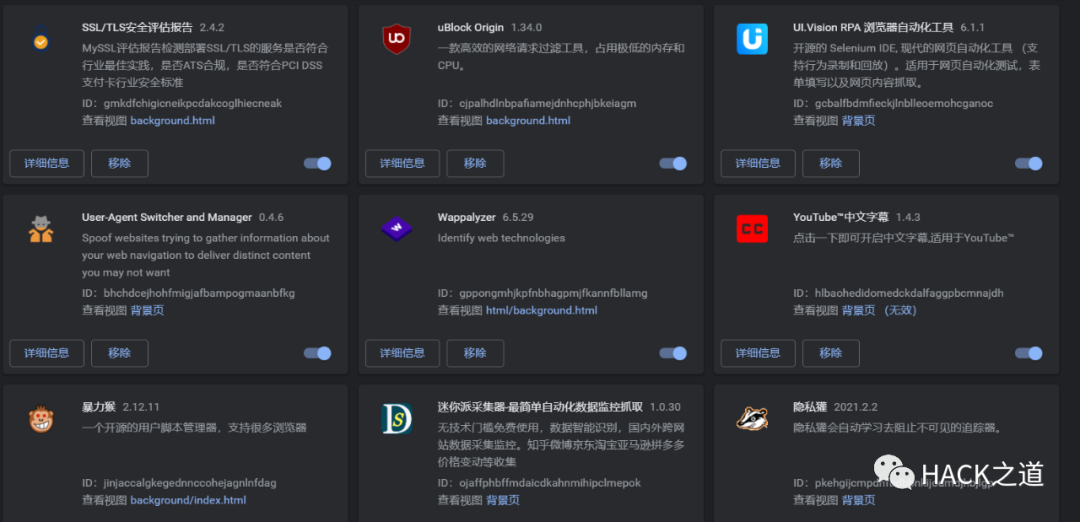Select ID text cjpalhdlnbpafiamejdnhcphjbkeiagm

548,103
